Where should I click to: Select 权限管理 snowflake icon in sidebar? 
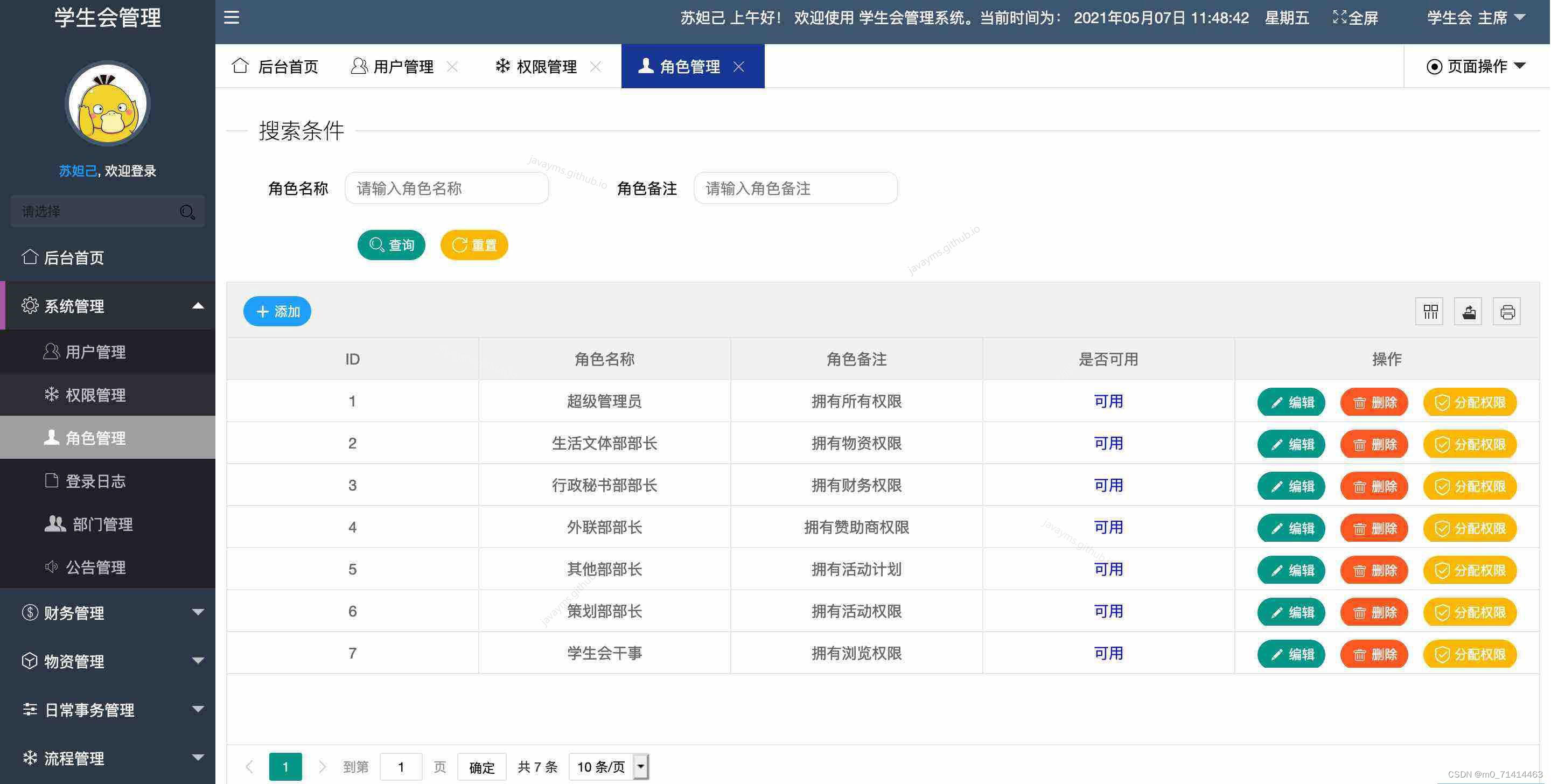[51, 395]
